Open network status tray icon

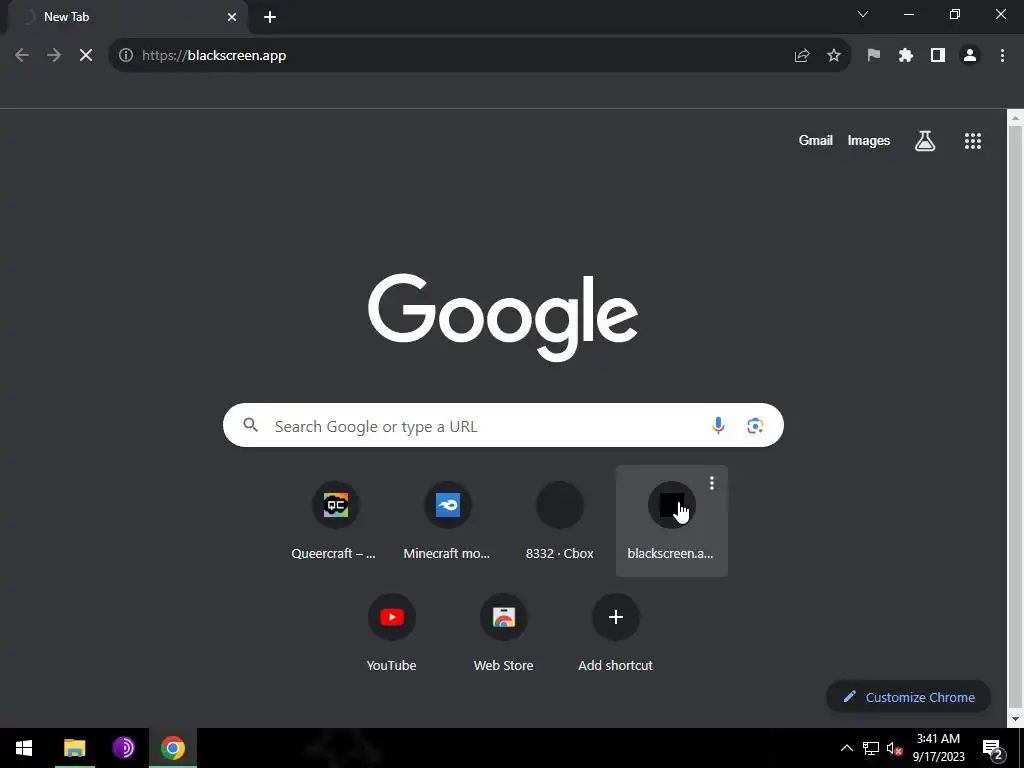(871, 748)
